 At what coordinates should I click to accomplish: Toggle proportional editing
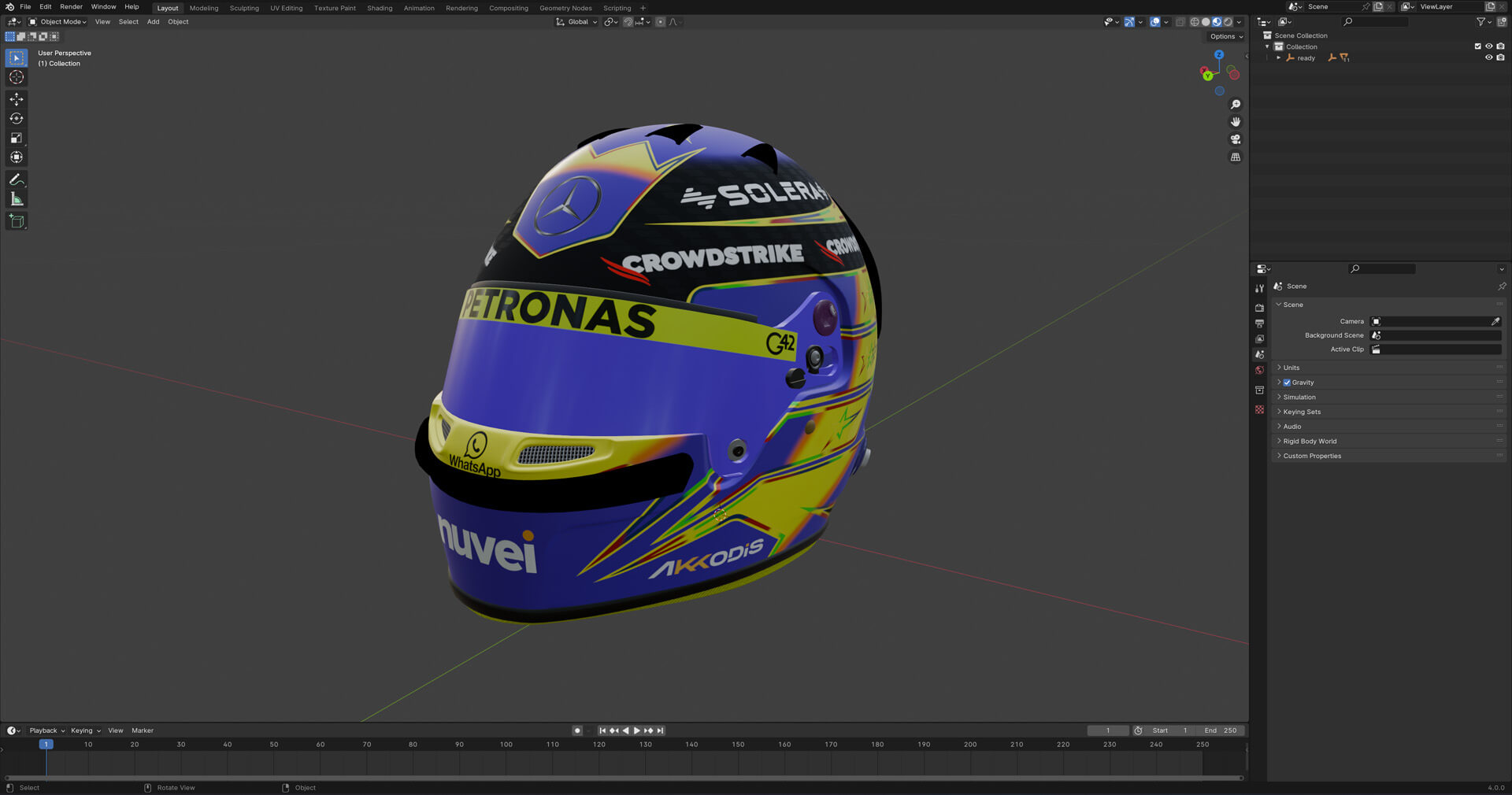click(660, 22)
